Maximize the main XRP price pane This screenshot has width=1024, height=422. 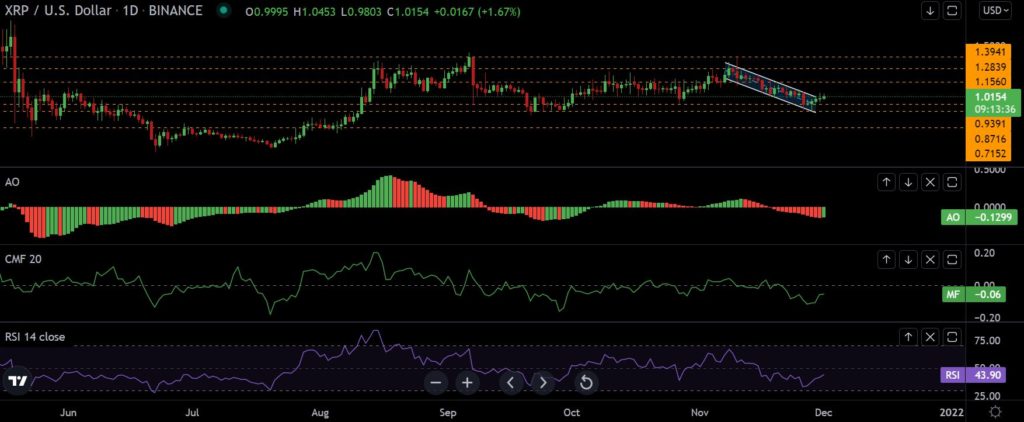coord(952,10)
